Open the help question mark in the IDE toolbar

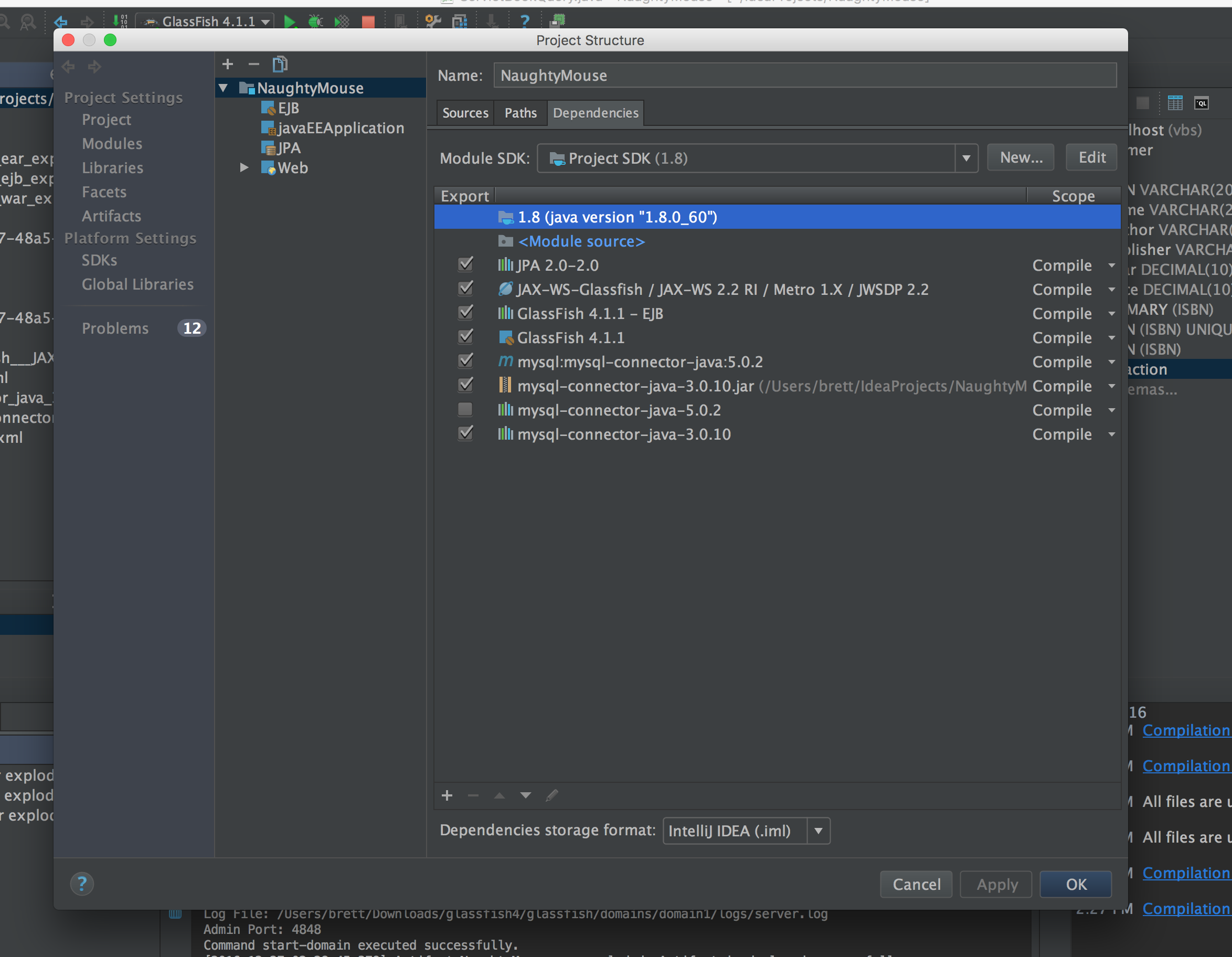click(x=525, y=22)
